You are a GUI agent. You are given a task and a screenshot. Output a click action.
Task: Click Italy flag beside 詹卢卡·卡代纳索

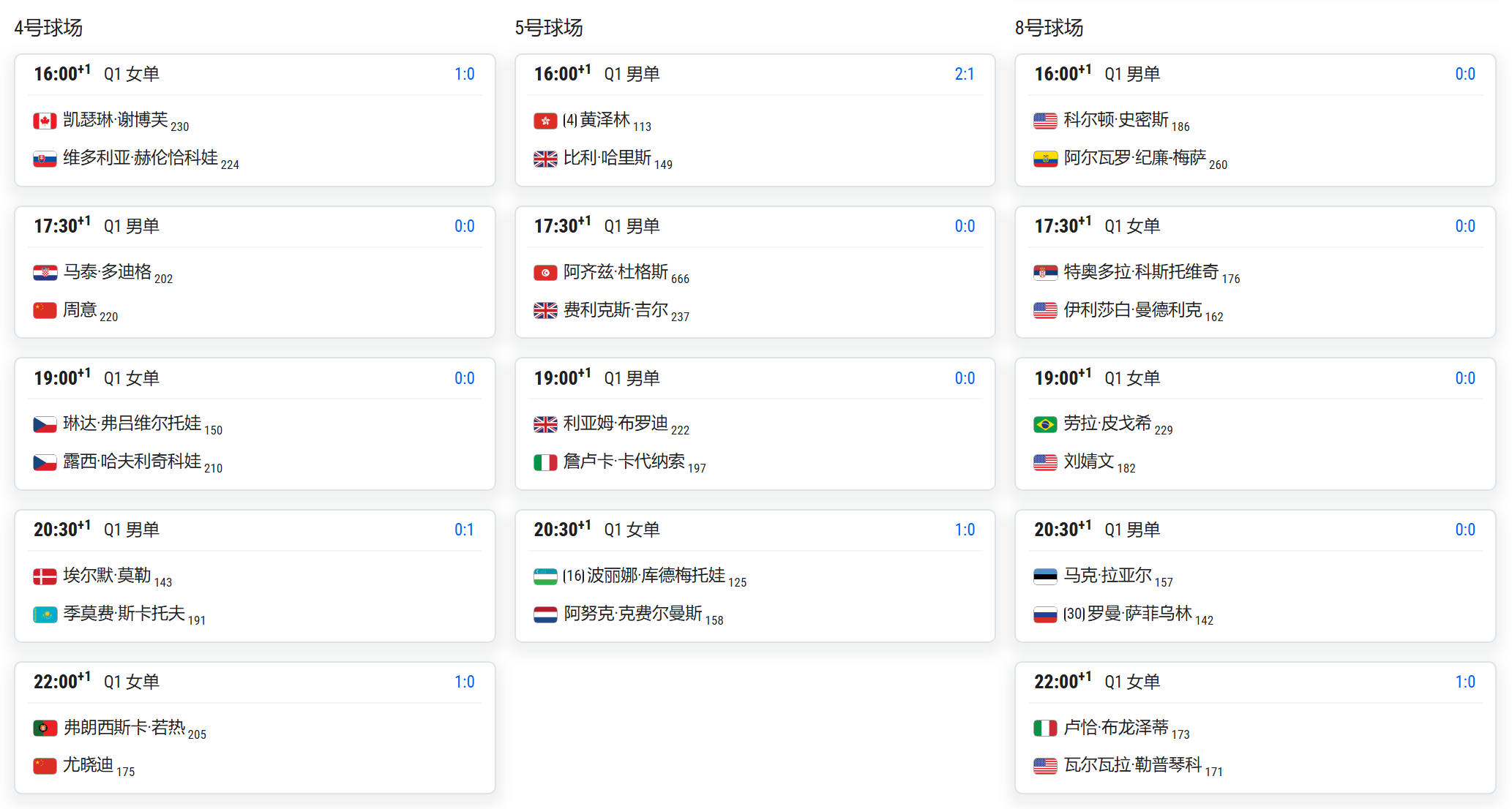[x=545, y=462]
